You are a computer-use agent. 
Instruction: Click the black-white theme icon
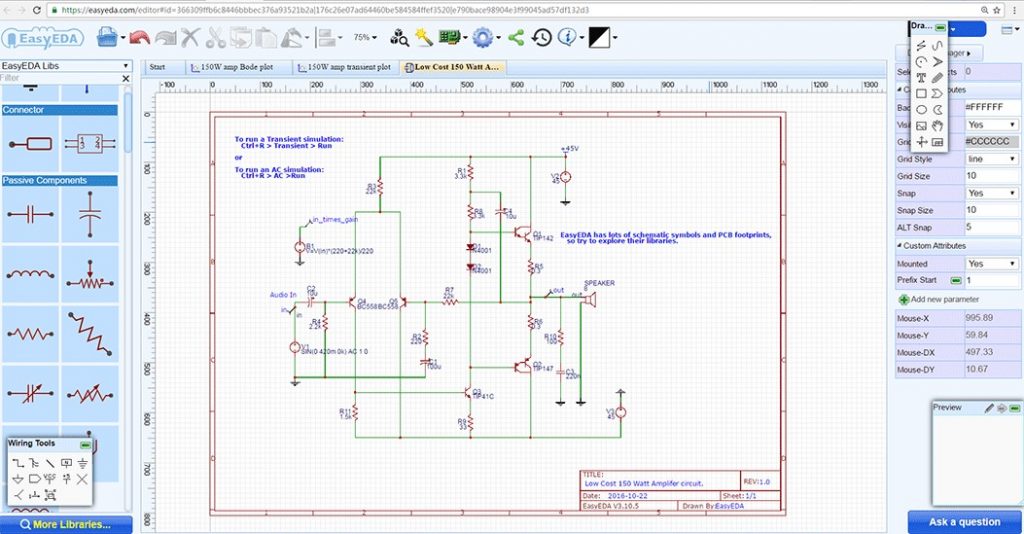pyautogui.click(x=600, y=38)
